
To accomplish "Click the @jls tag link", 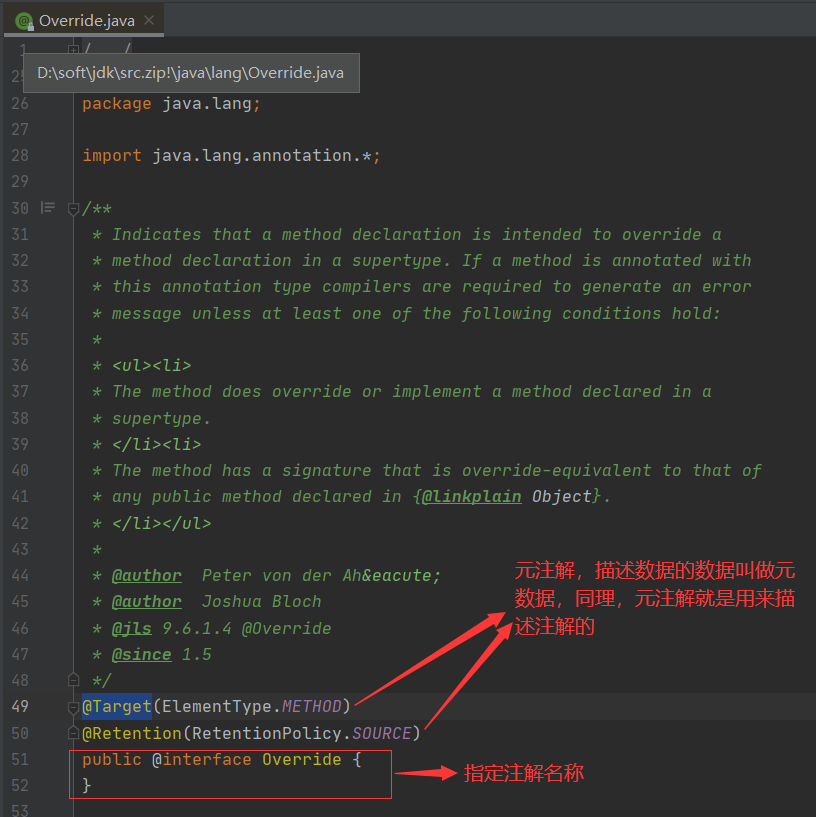I will click(x=132, y=627).
